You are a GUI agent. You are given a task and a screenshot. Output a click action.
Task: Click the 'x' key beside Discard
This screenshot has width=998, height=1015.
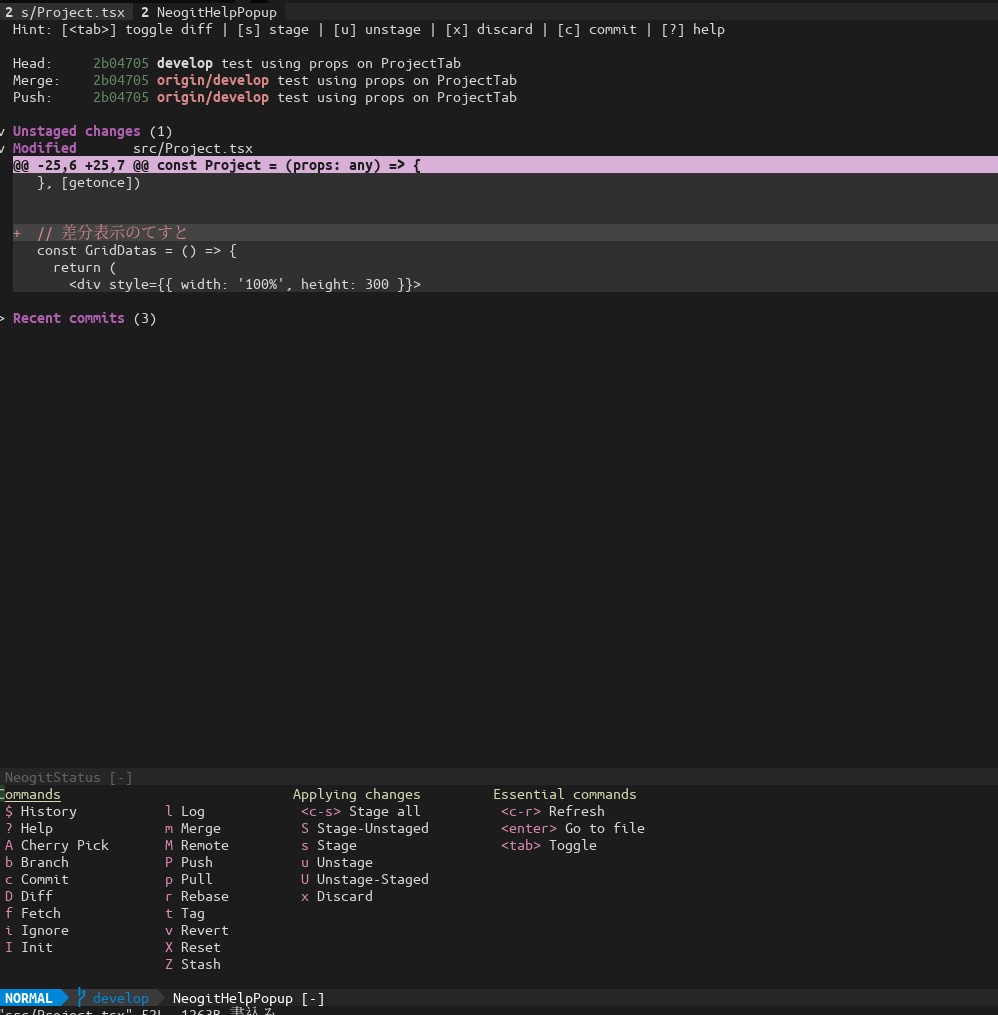[x=305, y=897]
